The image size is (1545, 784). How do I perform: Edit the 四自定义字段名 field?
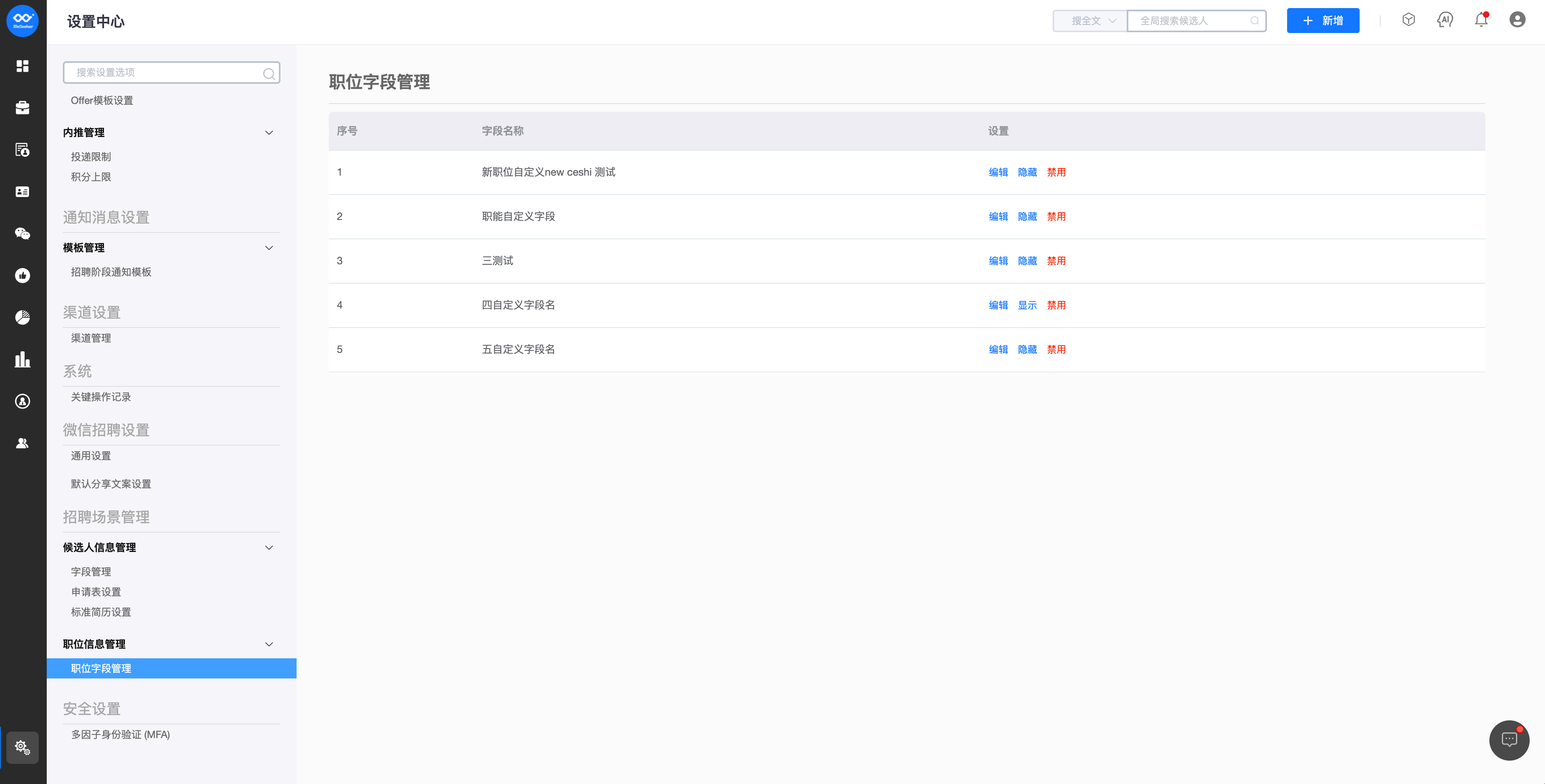pyautogui.click(x=998, y=305)
